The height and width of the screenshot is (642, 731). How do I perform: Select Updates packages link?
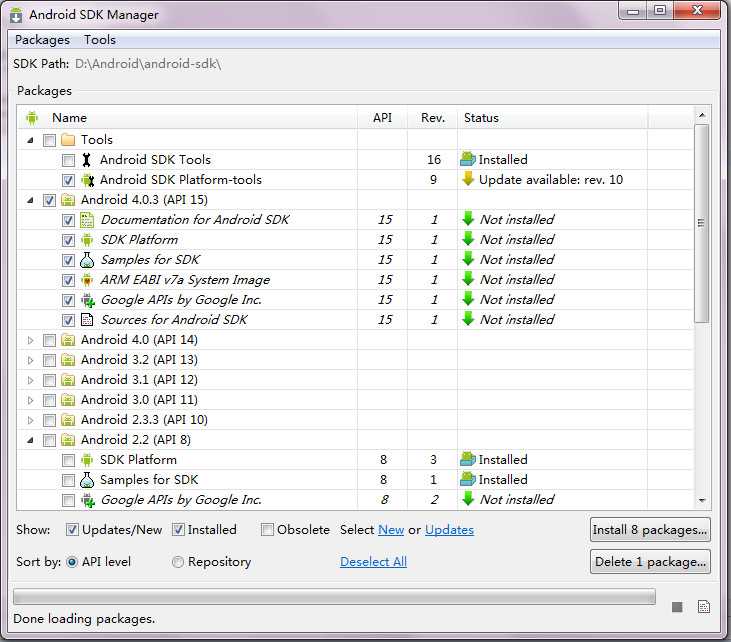click(x=449, y=530)
